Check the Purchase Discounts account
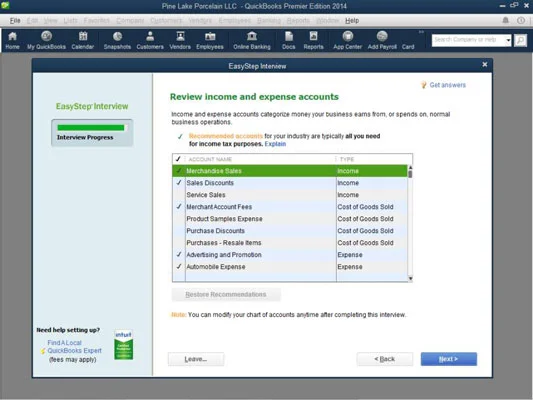 tap(179, 231)
